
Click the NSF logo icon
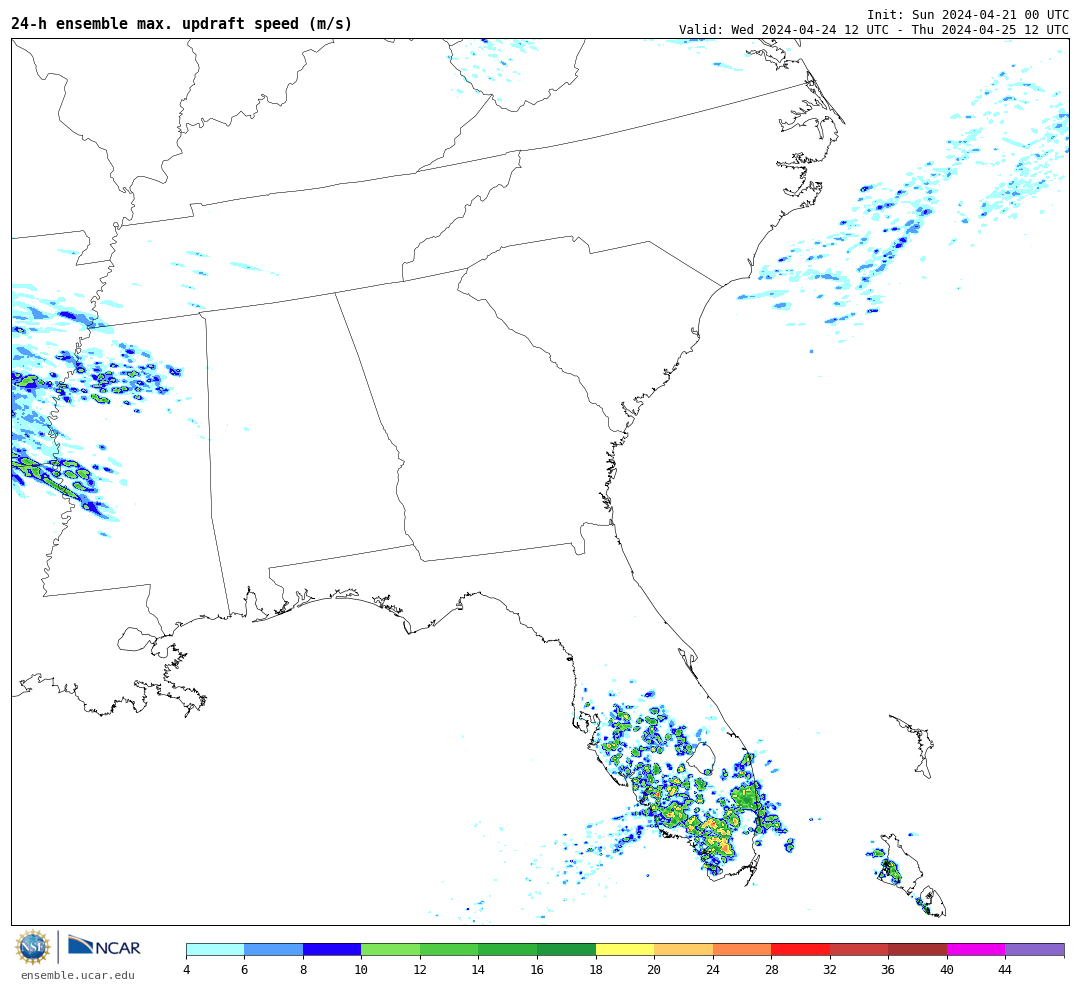point(32,947)
